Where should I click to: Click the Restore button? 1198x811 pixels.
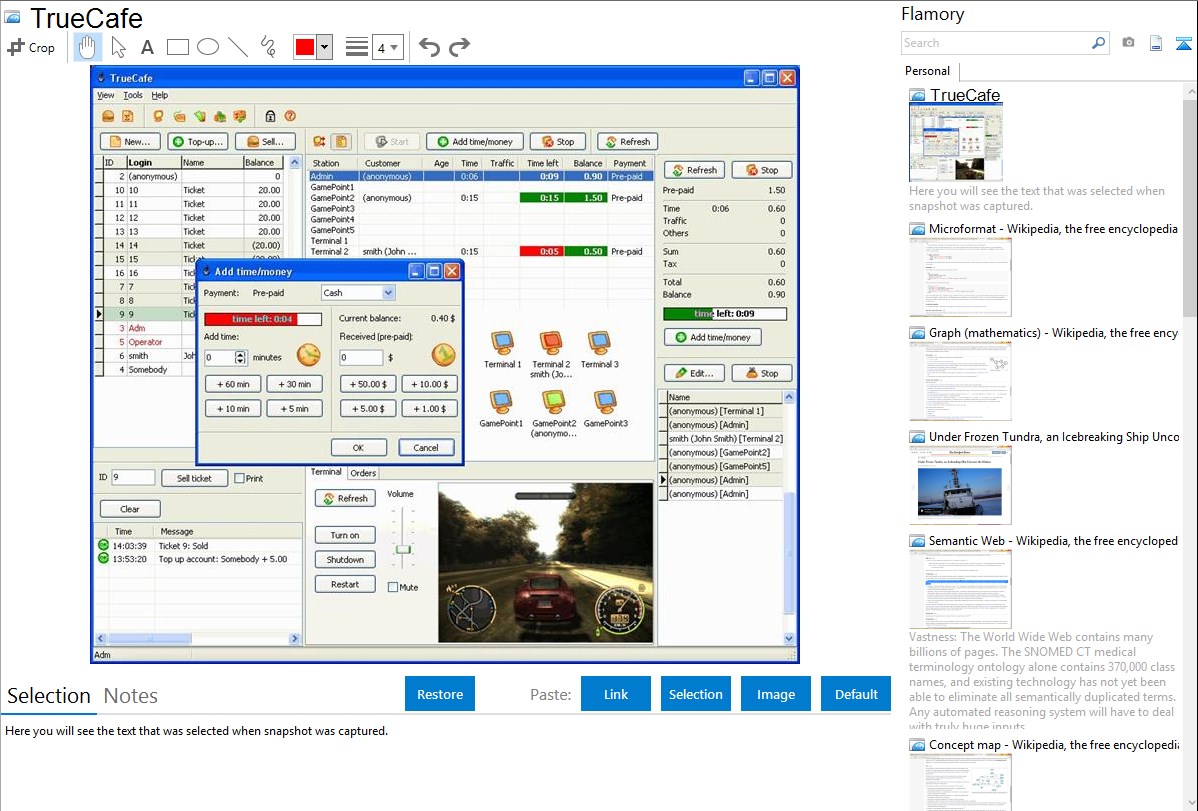pyautogui.click(x=440, y=694)
